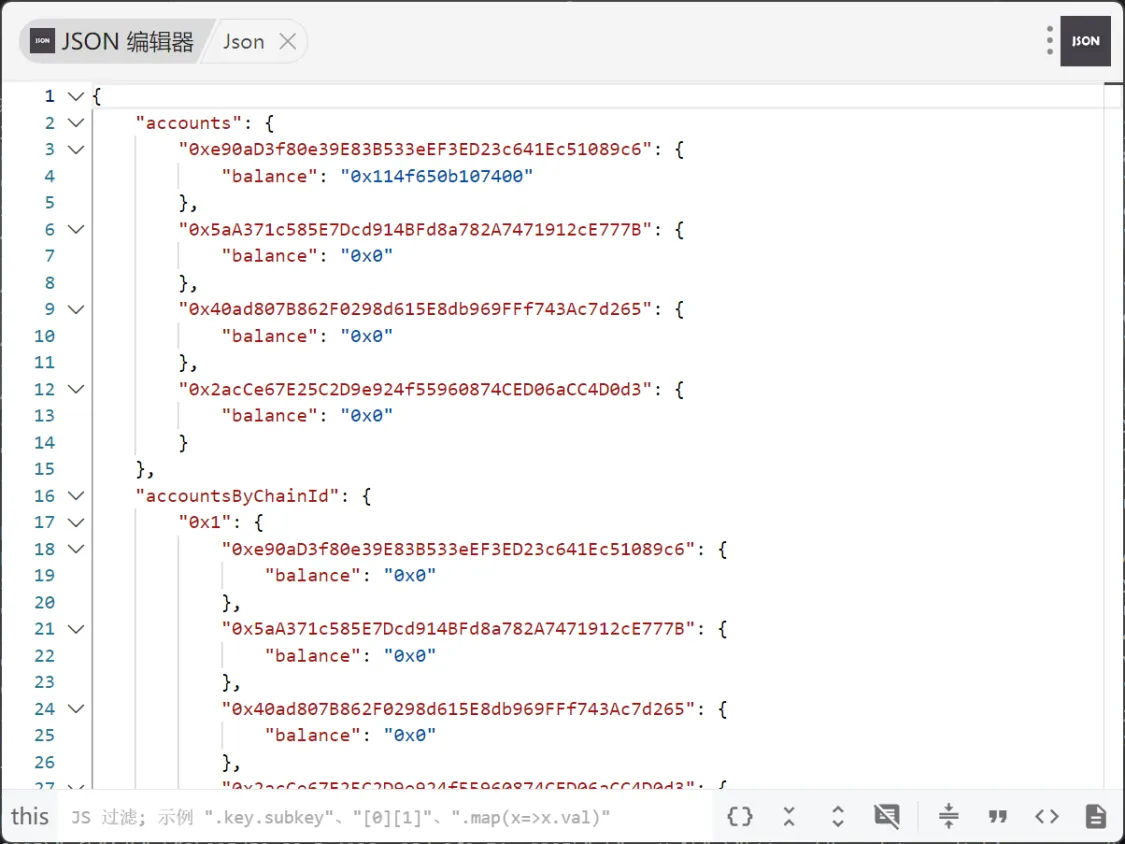
Task: Collapse the "accountsByChainId" fold arrow on line 16
Action: tap(75, 496)
